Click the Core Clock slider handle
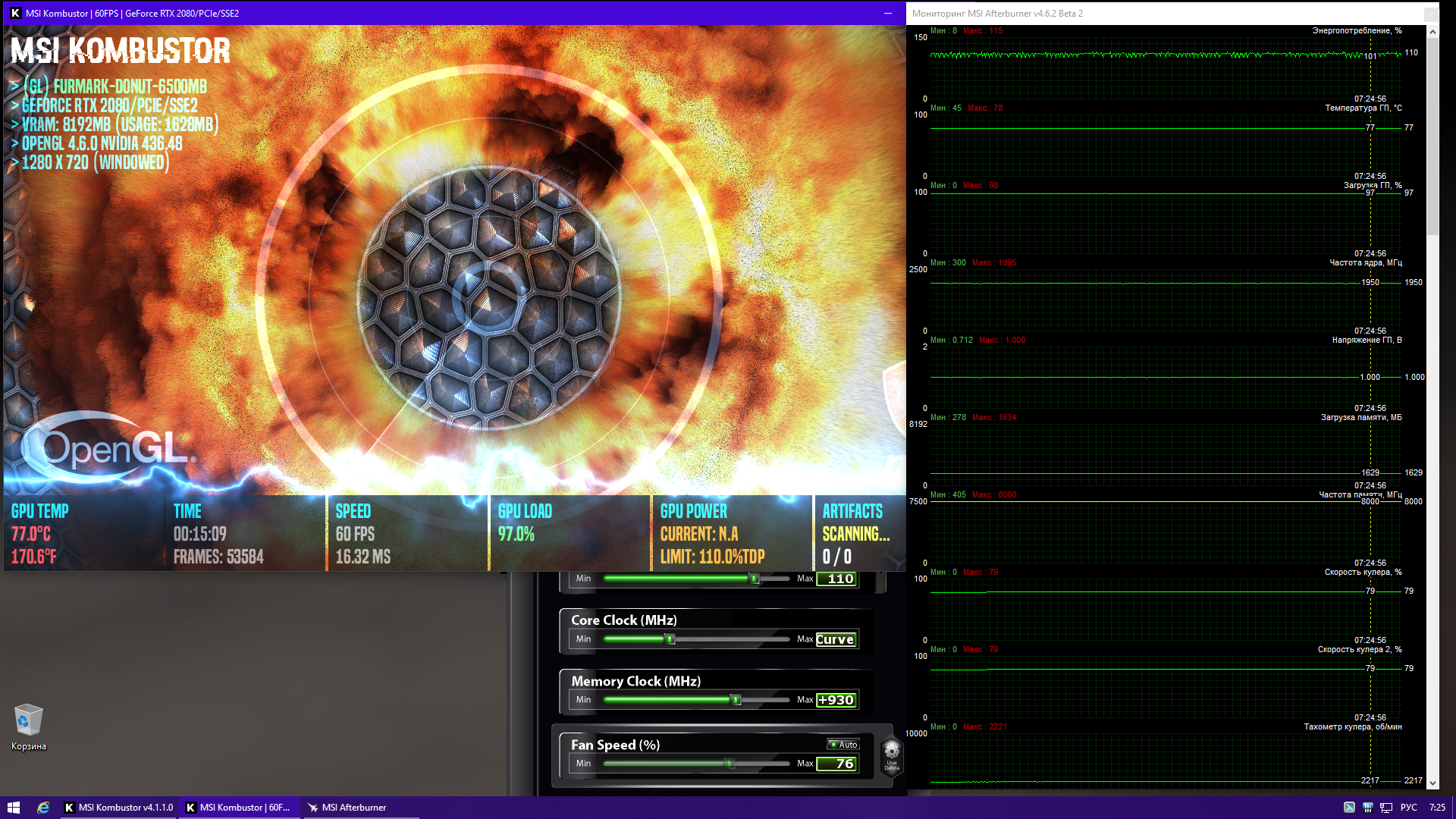The image size is (1456, 819). tap(670, 639)
